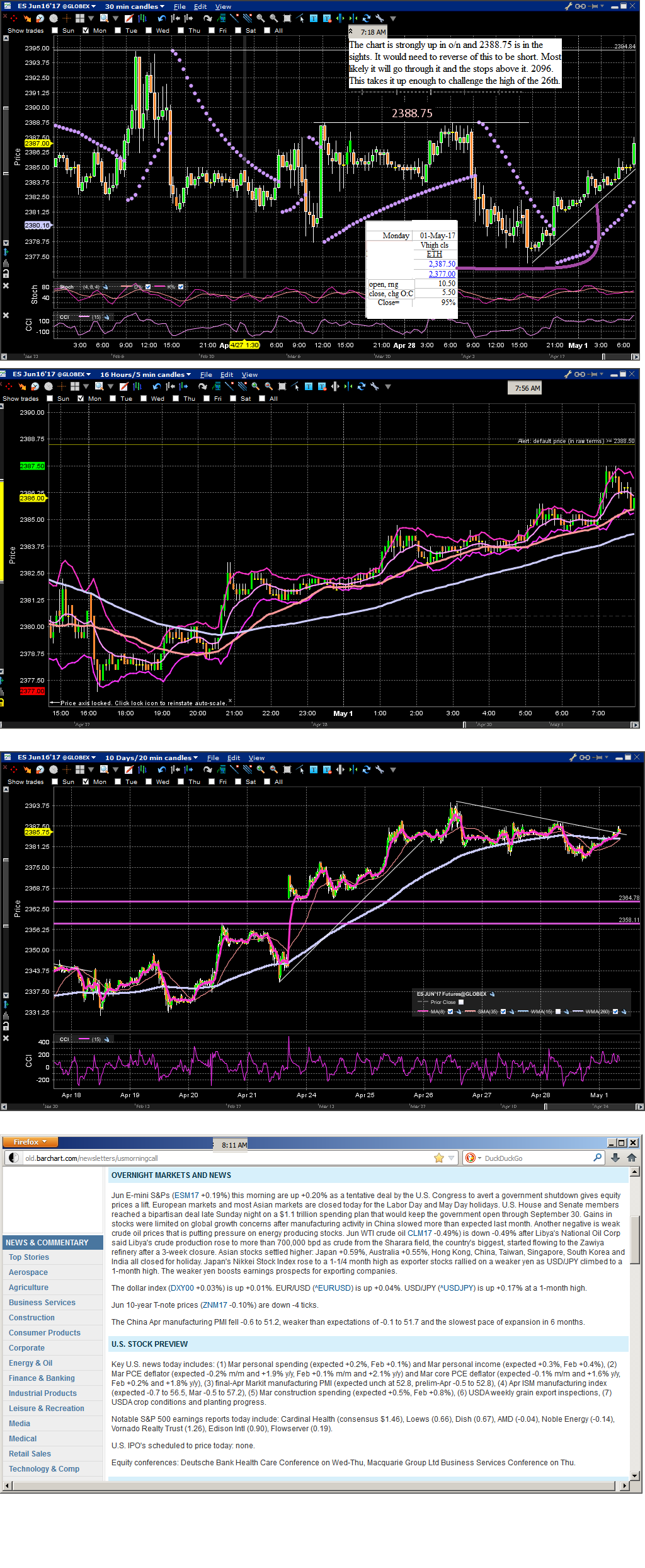Check the Wed checkbox in the 20 min chart
The height and width of the screenshot is (1568, 645).
pyautogui.click(x=149, y=781)
